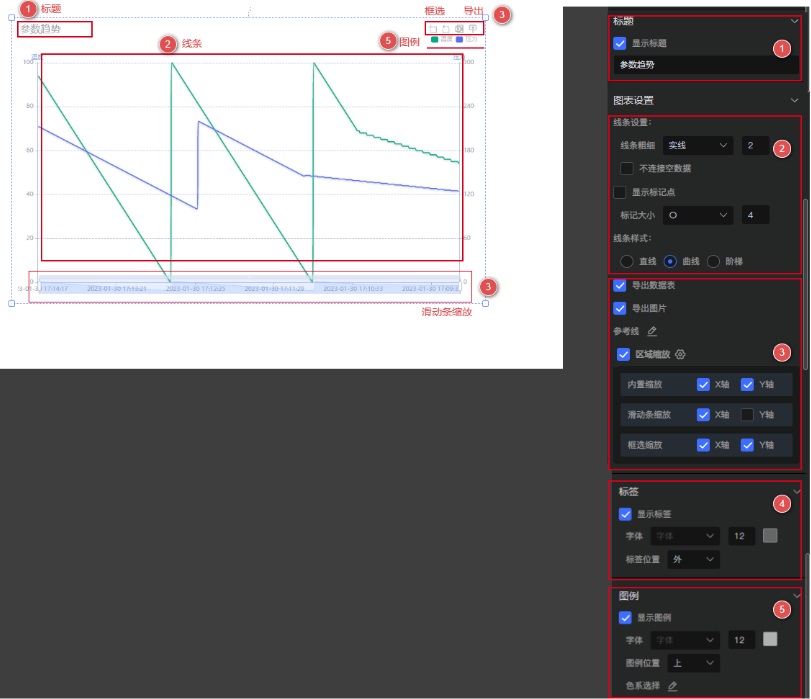Uncheck 框选缩放 Y轴 checkbox
This screenshot has height=699, width=811.
[x=747, y=445]
